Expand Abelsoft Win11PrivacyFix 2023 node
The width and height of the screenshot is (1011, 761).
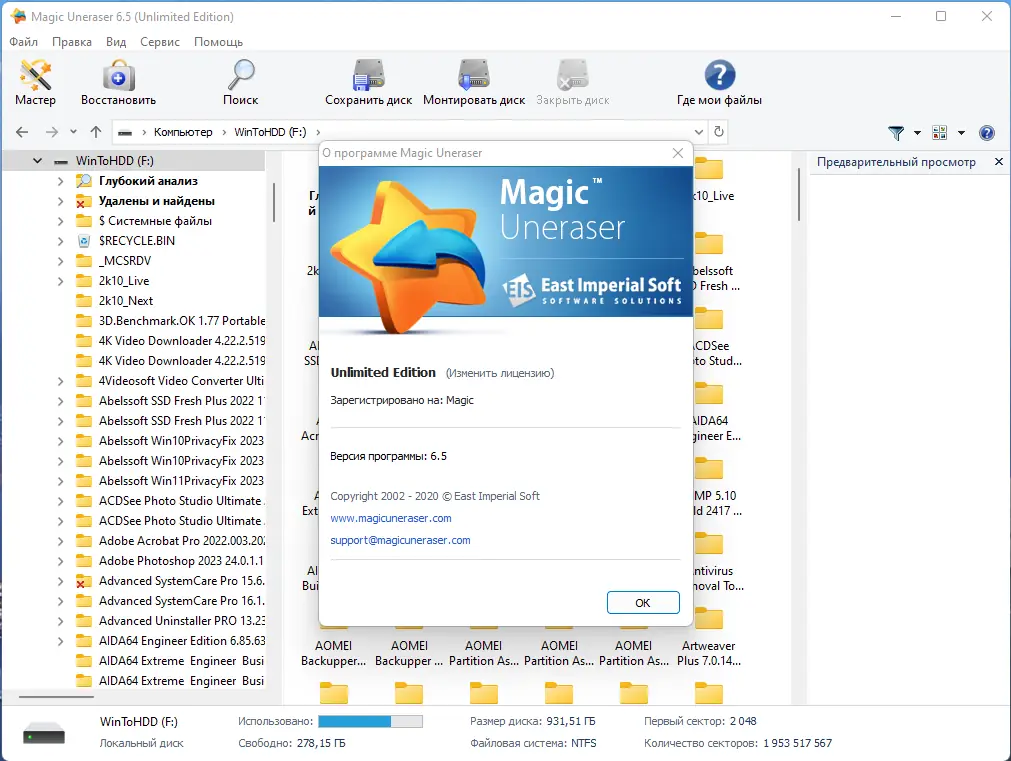click(60, 481)
